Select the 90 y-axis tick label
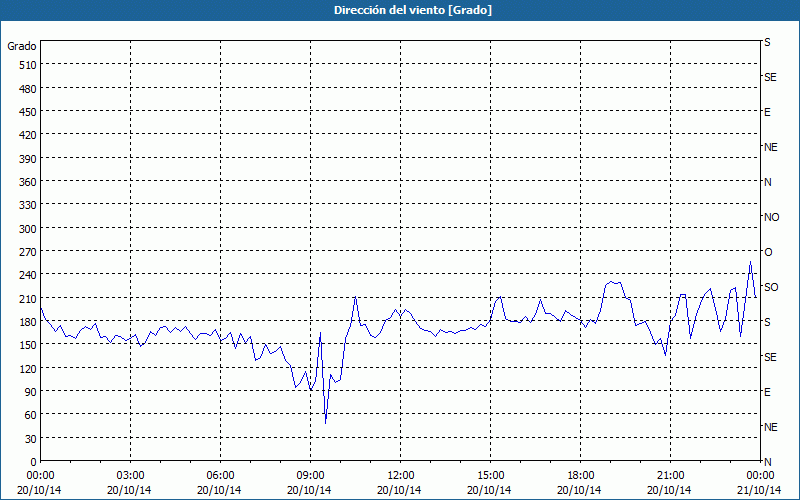This screenshot has width=800, height=500. [x=31, y=392]
